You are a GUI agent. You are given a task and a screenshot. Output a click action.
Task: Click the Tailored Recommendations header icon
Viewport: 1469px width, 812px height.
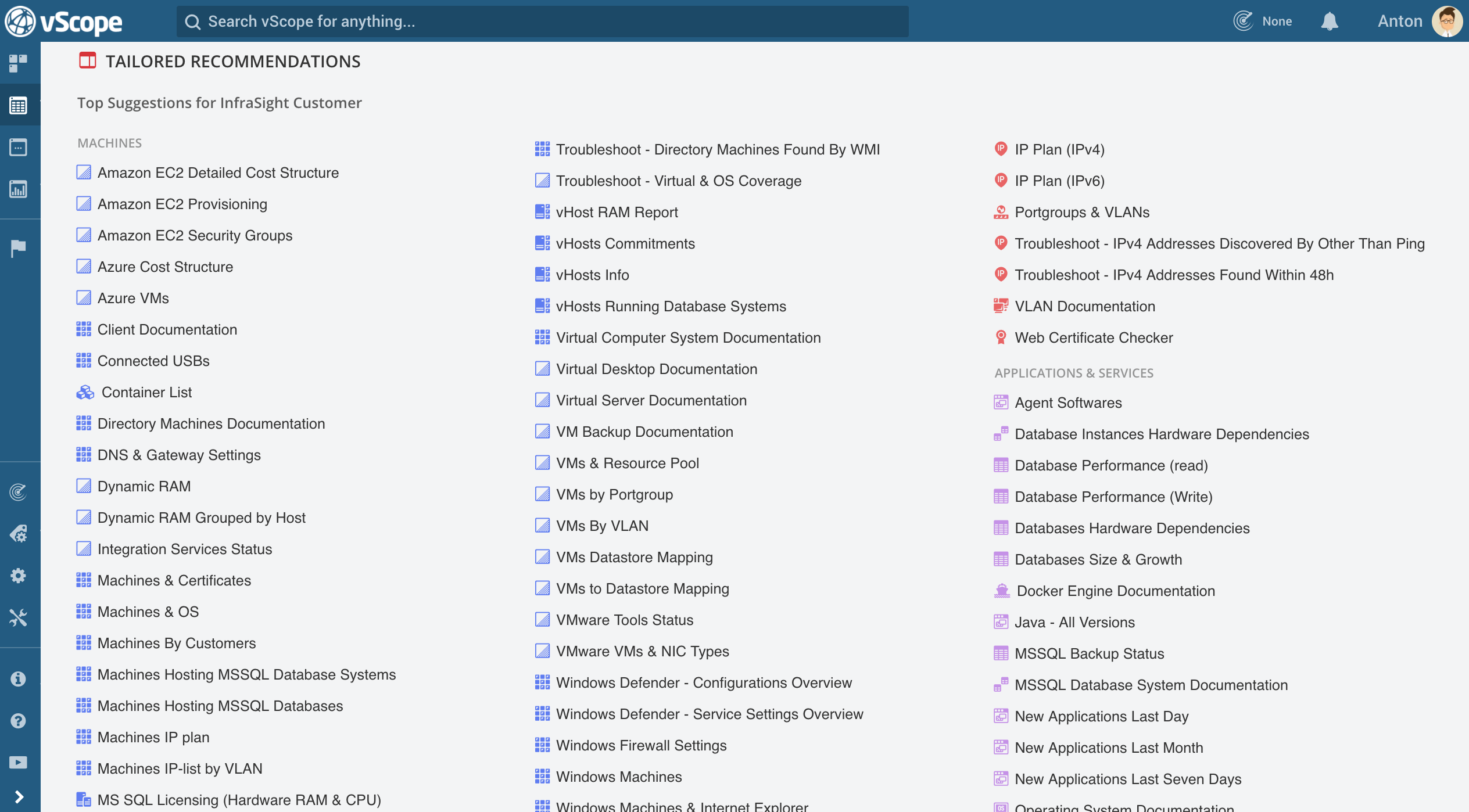tap(88, 60)
